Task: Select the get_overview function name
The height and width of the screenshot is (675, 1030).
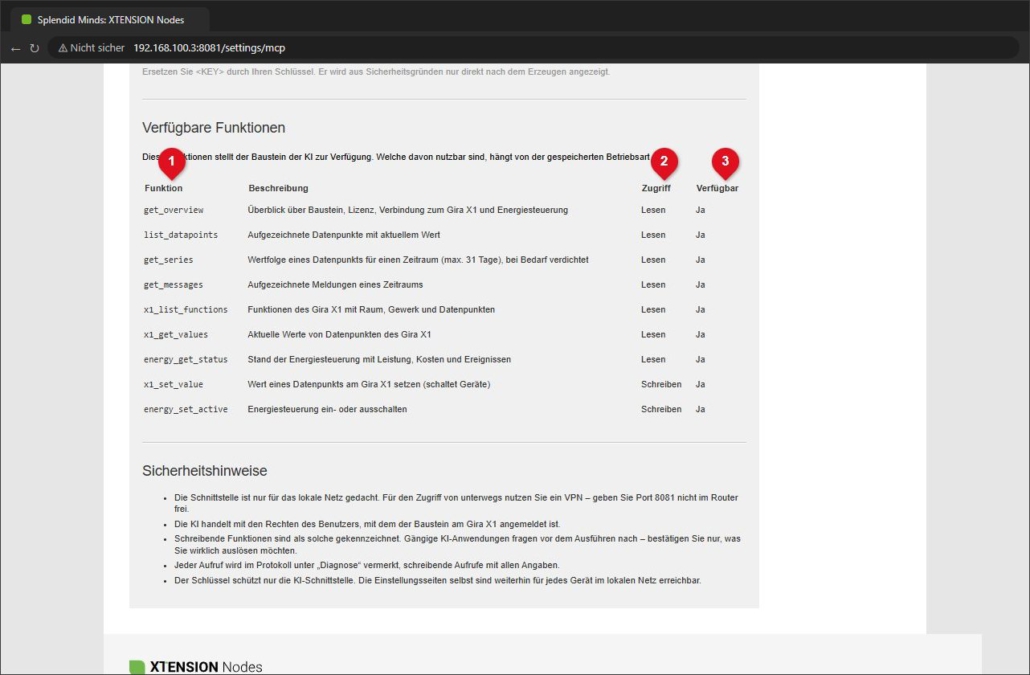Action: click(x=173, y=210)
